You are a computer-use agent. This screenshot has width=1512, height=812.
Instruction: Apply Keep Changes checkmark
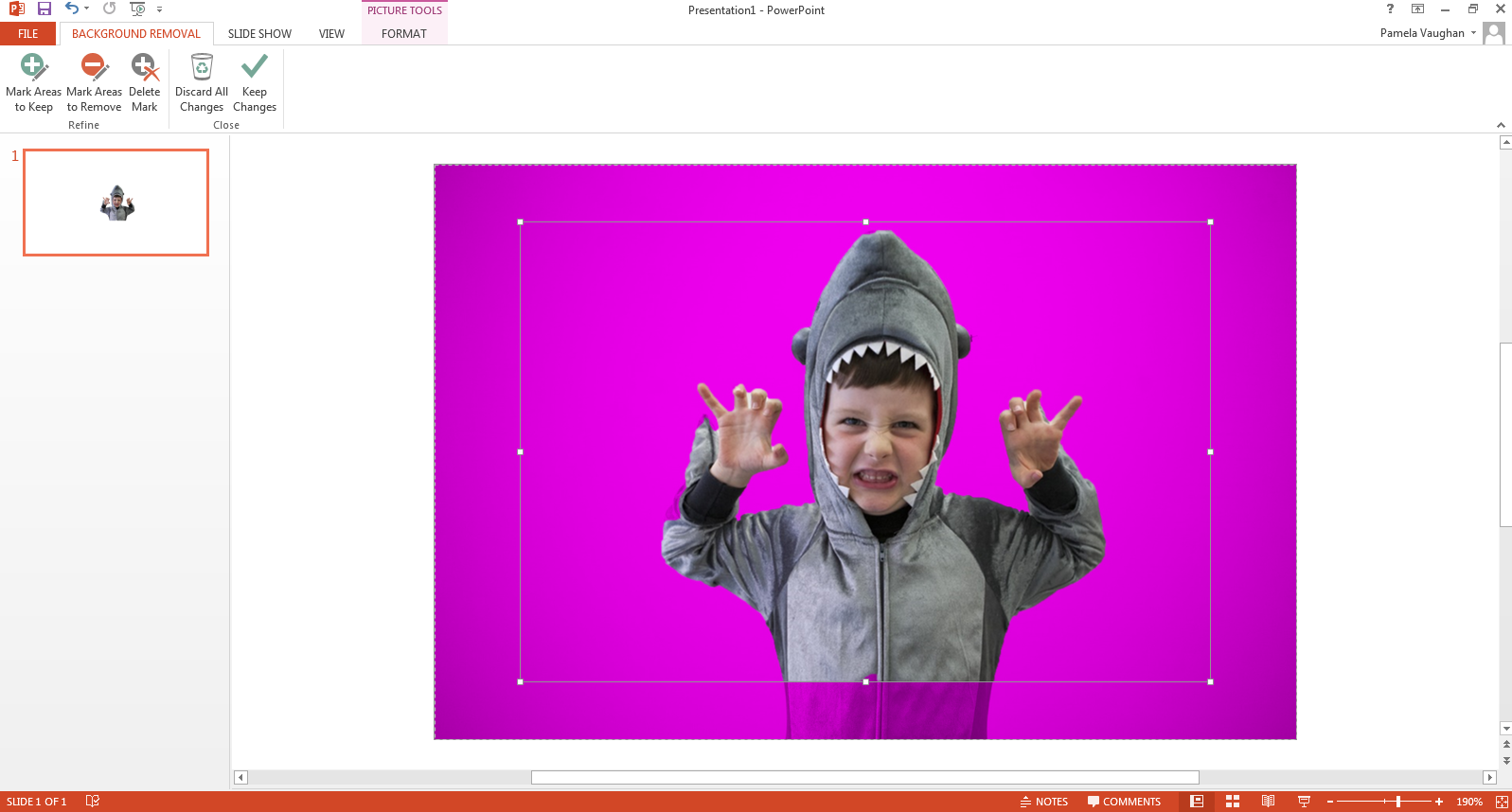[254, 83]
